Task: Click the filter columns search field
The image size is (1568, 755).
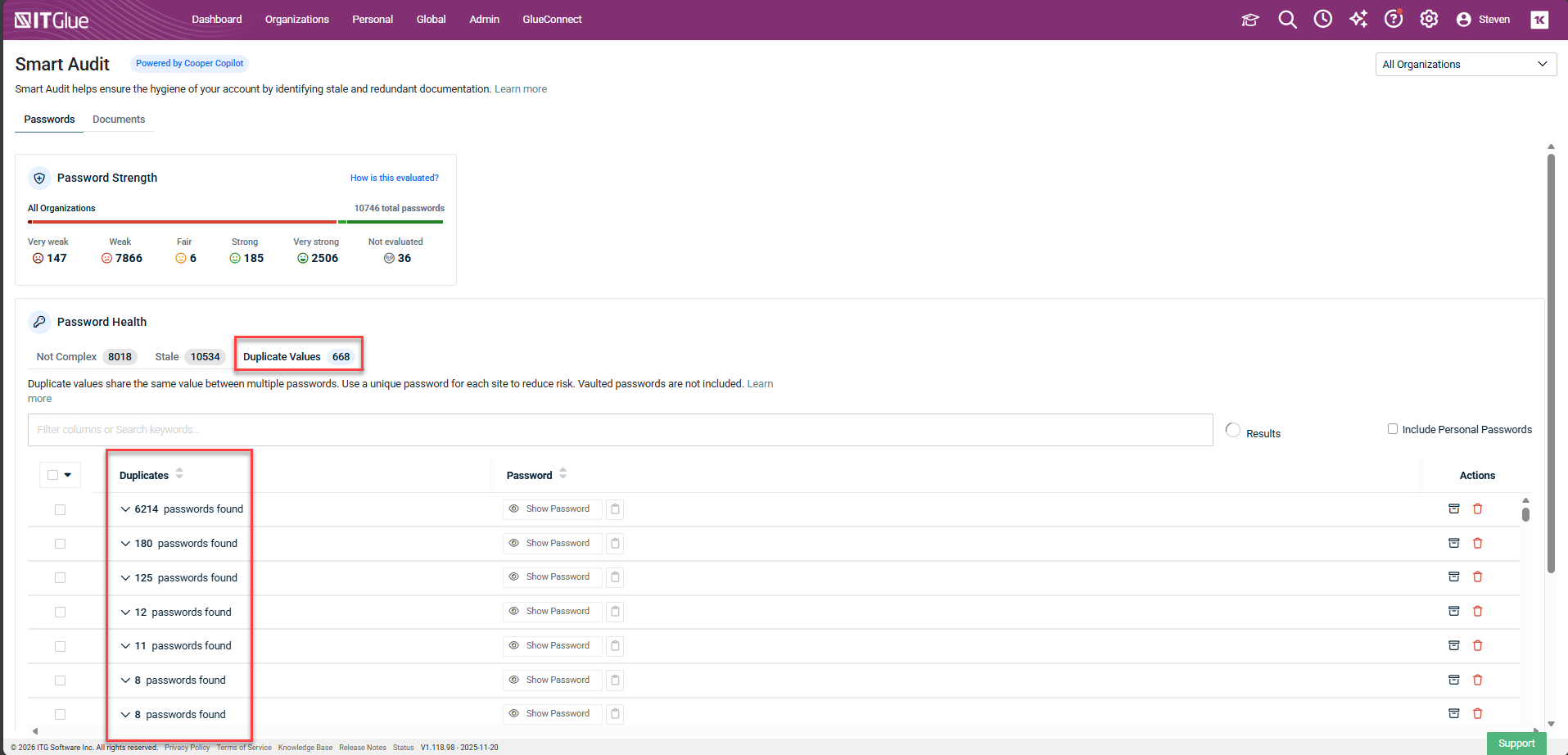Action: [x=620, y=430]
